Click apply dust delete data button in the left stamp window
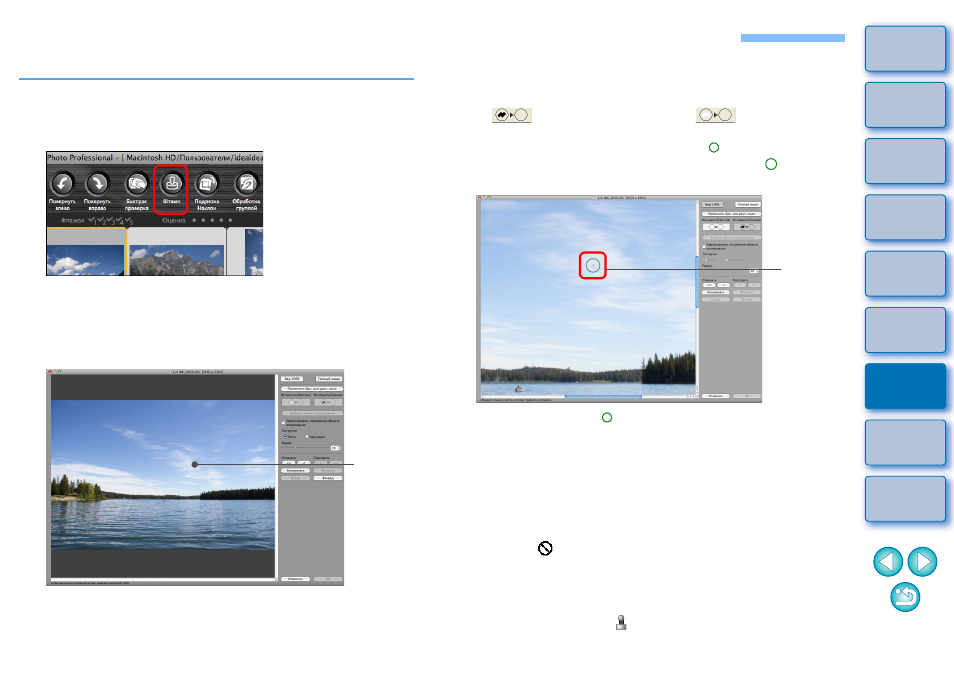The width and height of the screenshot is (954, 674). click(x=312, y=389)
